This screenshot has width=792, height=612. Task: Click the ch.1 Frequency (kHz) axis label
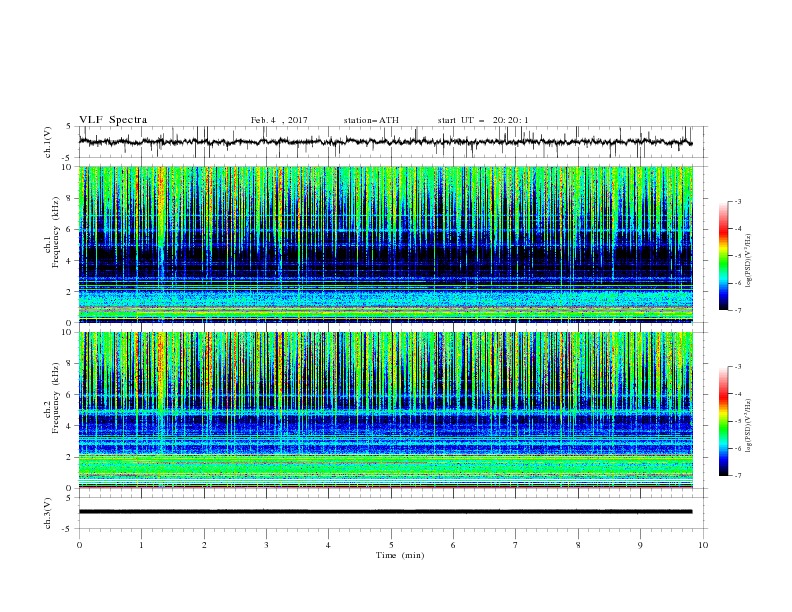pyautogui.click(x=52, y=233)
